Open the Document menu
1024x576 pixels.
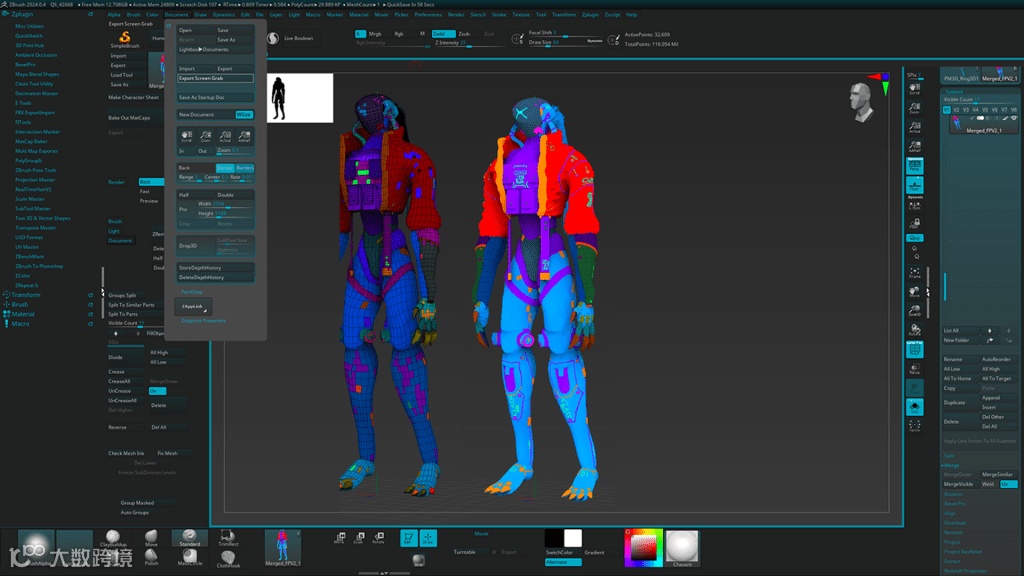coord(176,15)
